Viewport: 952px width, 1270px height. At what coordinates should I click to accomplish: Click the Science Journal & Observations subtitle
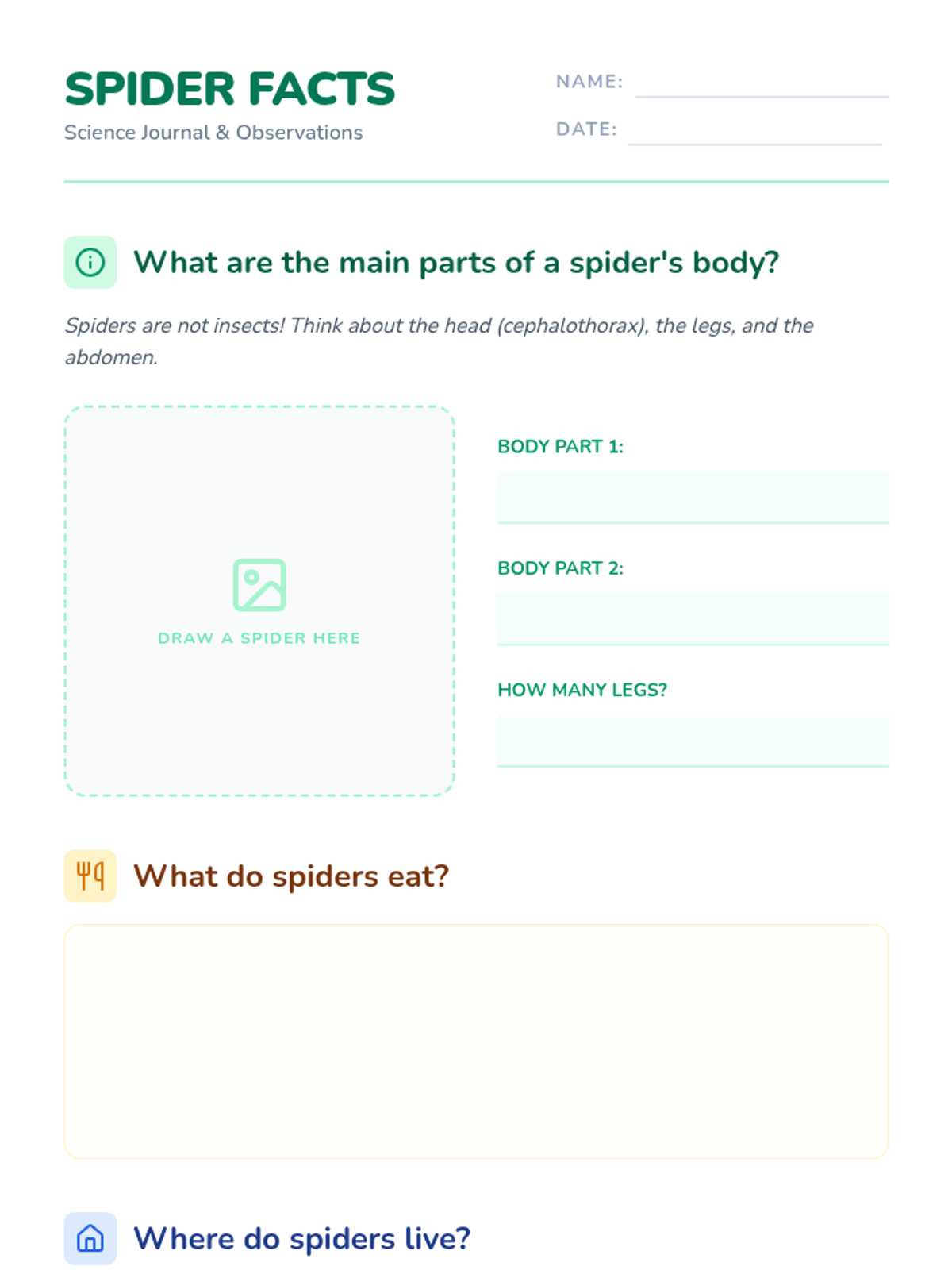(213, 133)
